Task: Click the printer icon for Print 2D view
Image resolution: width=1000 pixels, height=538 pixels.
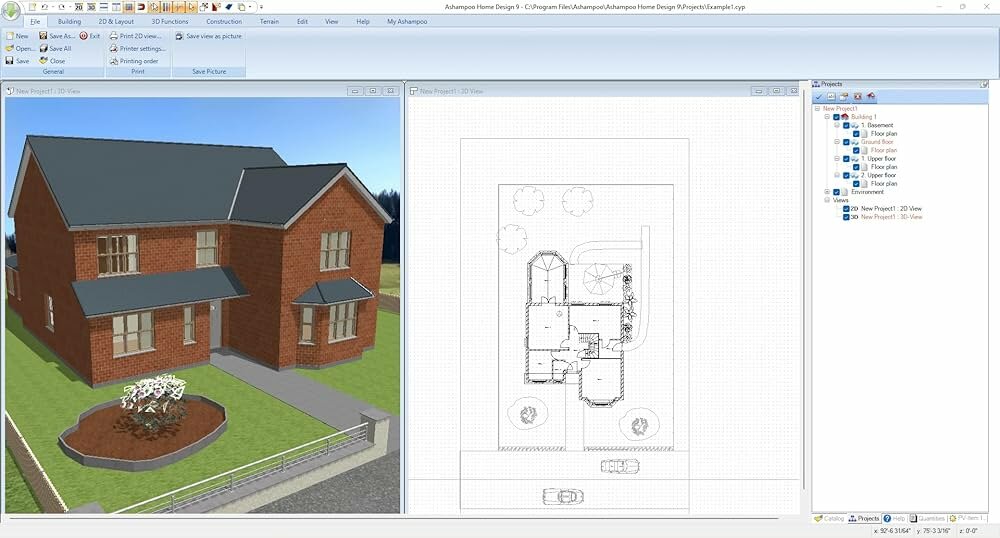Action: point(114,36)
